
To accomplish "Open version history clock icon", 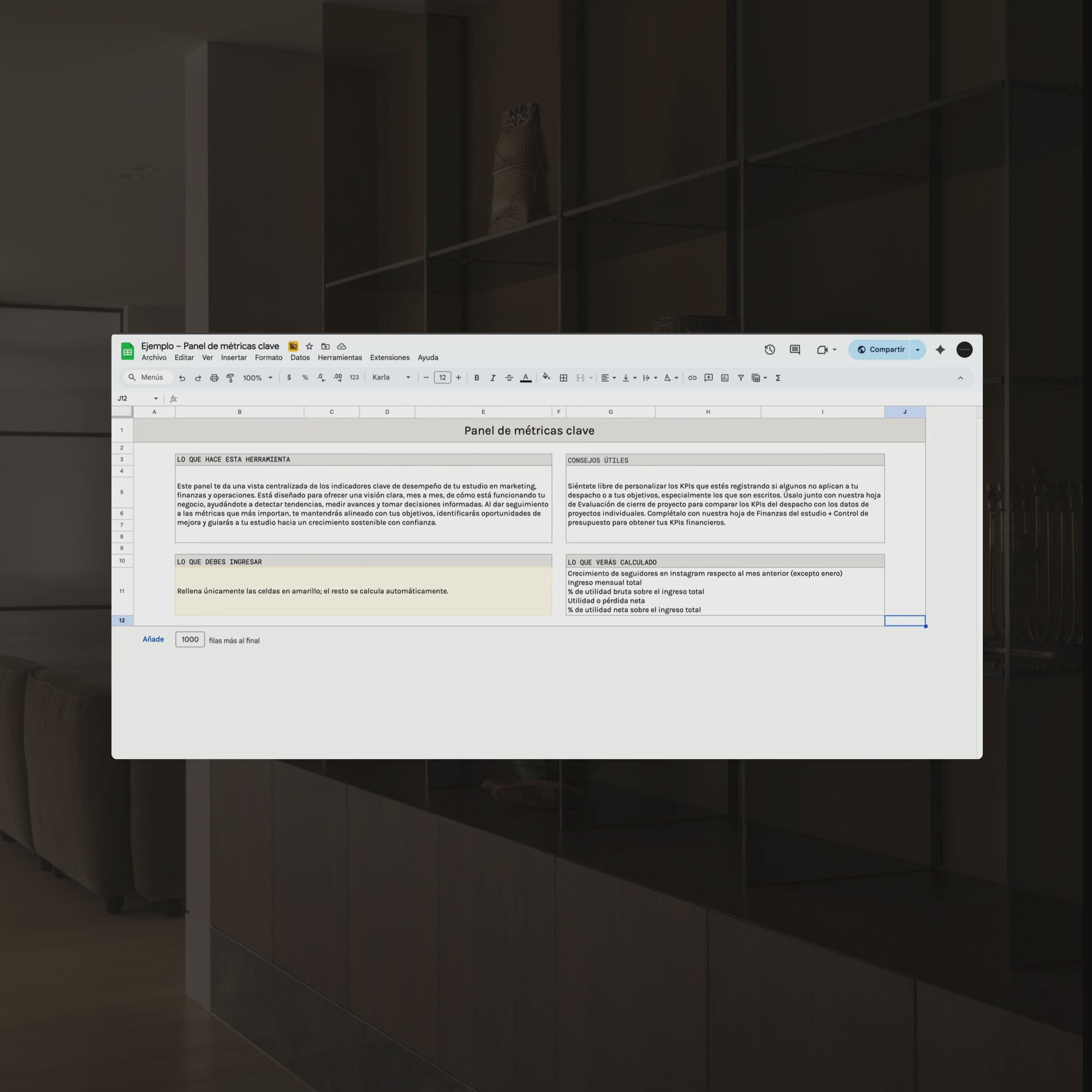I will tap(769, 349).
